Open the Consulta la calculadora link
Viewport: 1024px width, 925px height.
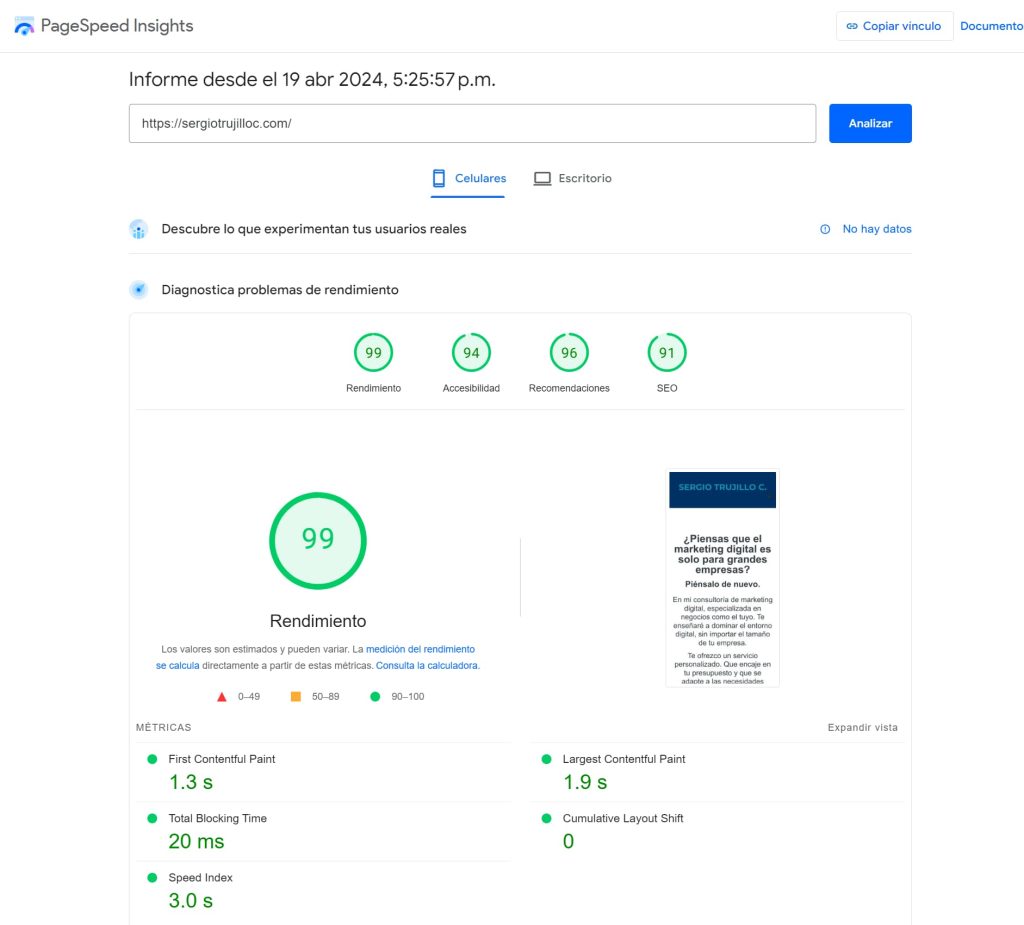point(427,665)
